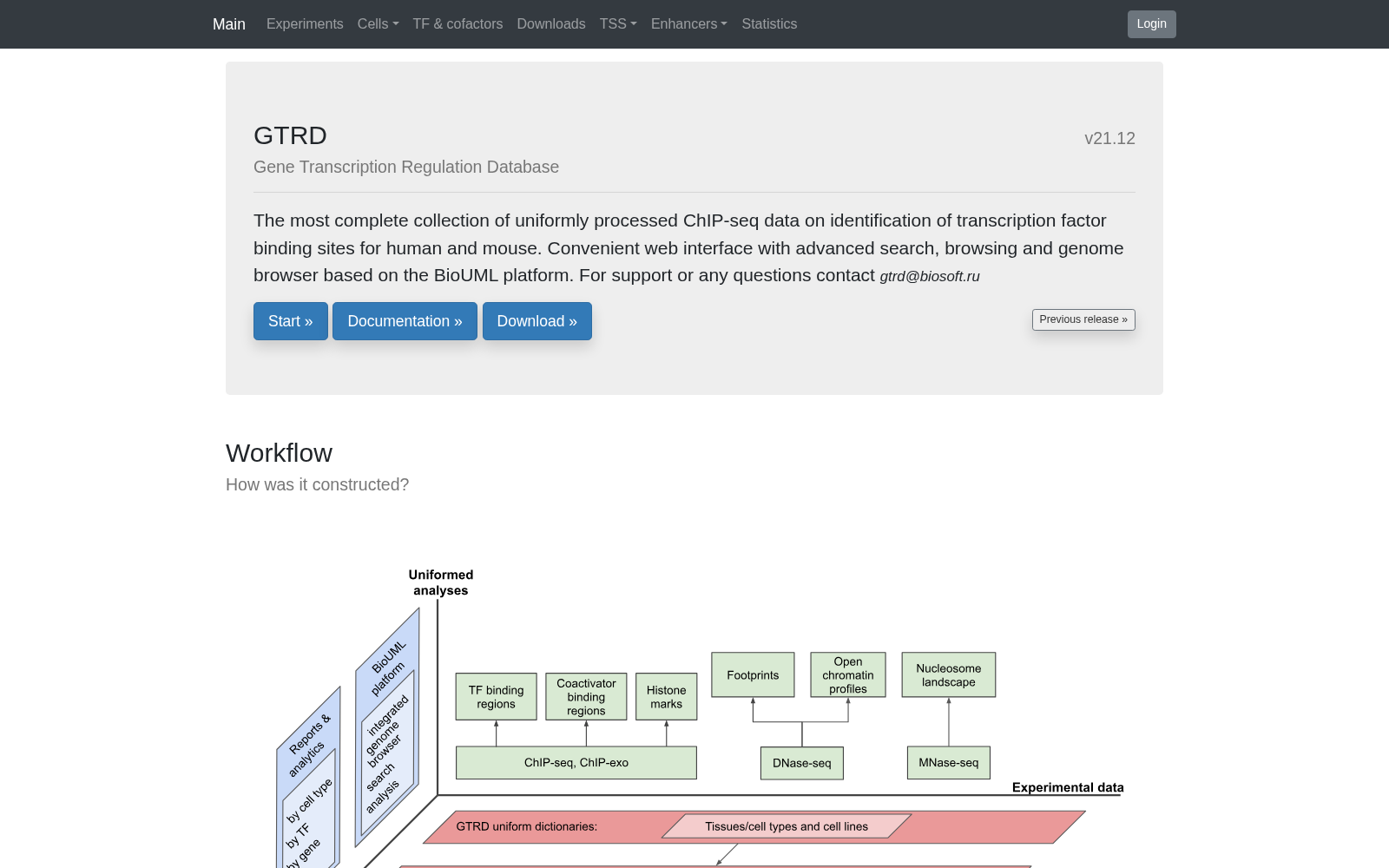Click the gtrd@biosoft.ru contact email
Viewport: 1389px width, 868px height.
pos(930,276)
